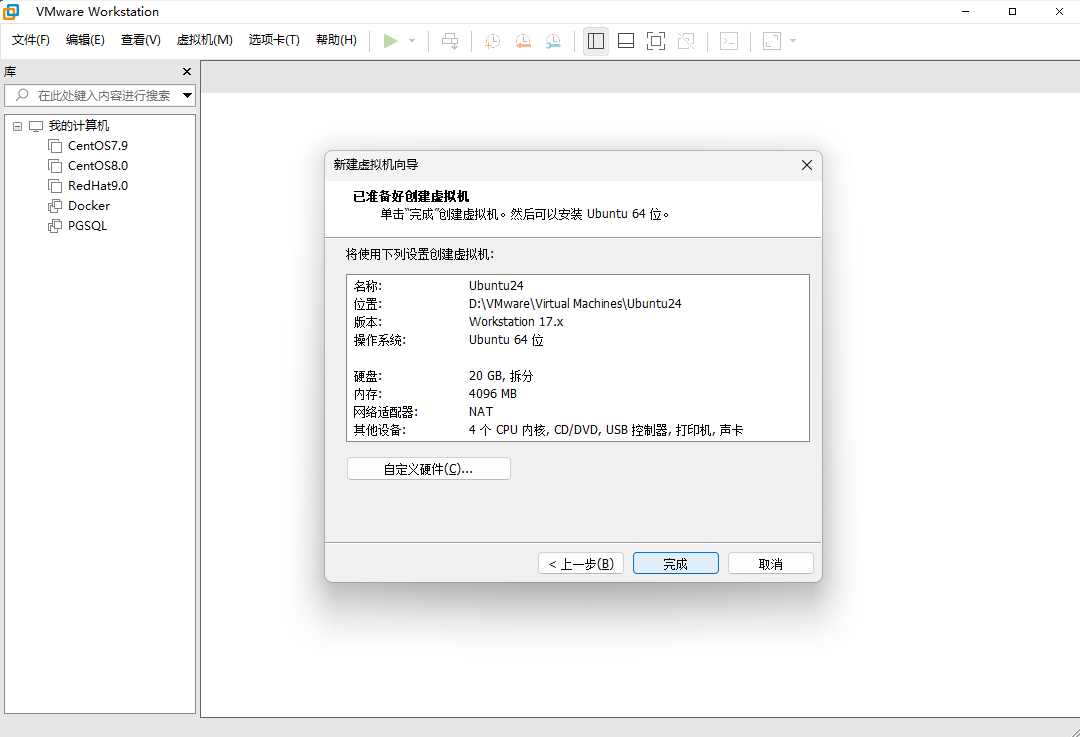
Task: Click the 我的计算机 monitor icon
Action: [x=36, y=126]
